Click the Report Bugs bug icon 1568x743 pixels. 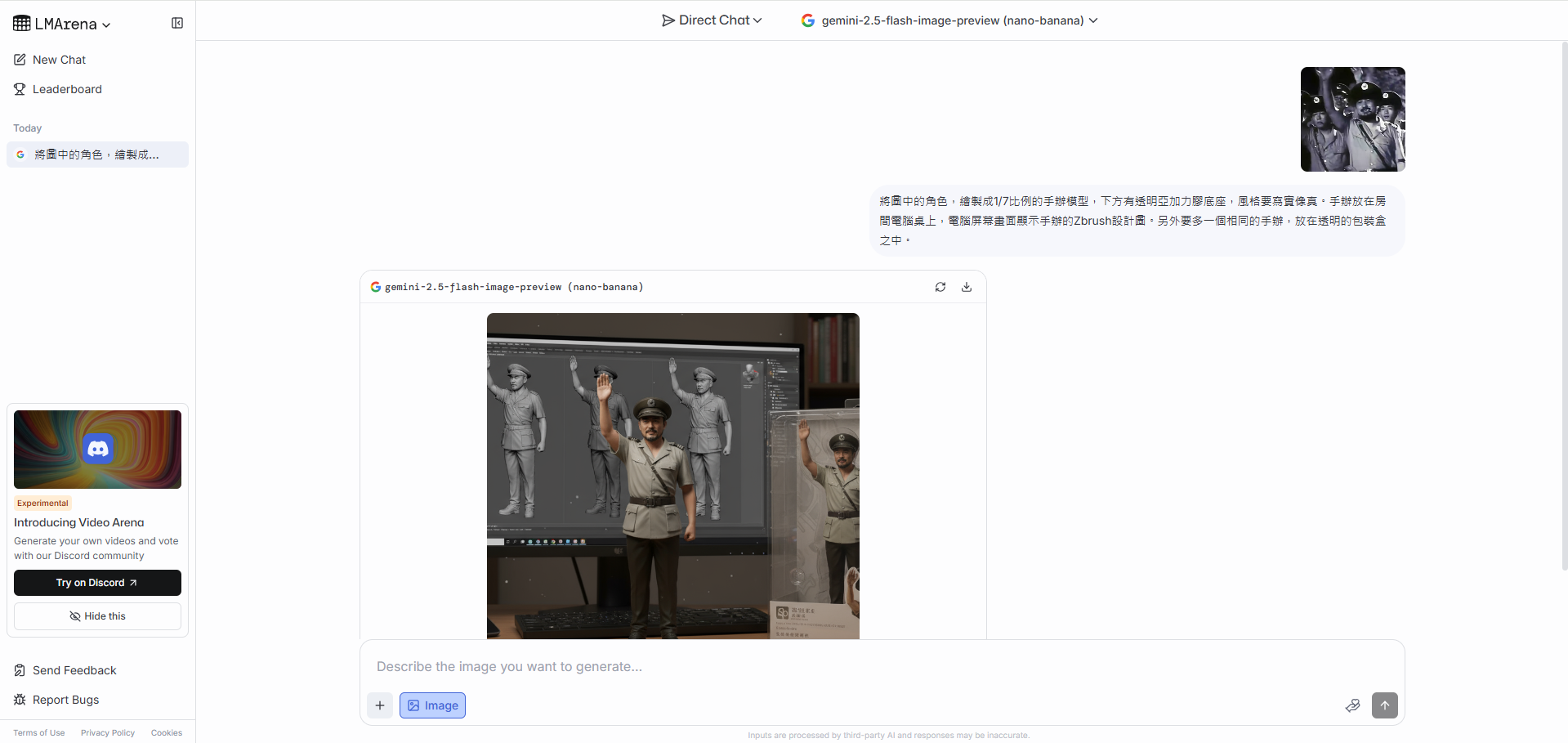tap(20, 700)
